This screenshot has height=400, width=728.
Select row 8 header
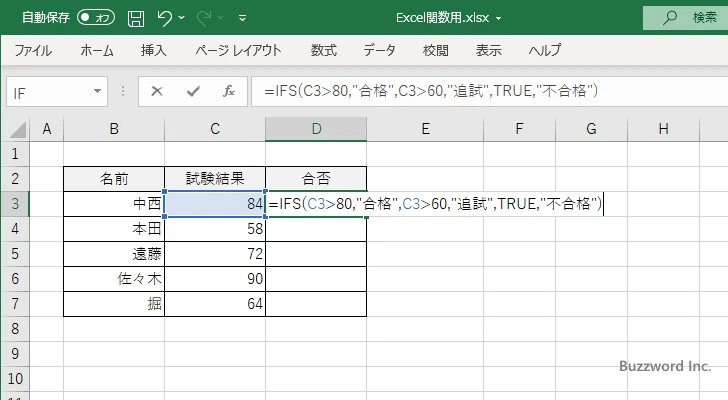pyautogui.click(x=15, y=329)
